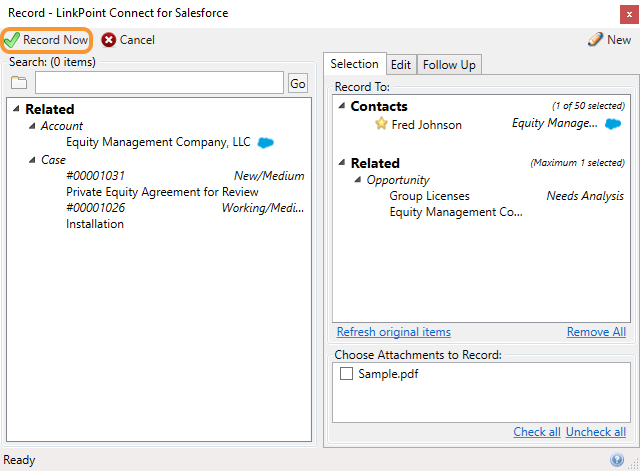Click inside the search input field
This screenshot has height=471, width=640.
tap(159, 82)
